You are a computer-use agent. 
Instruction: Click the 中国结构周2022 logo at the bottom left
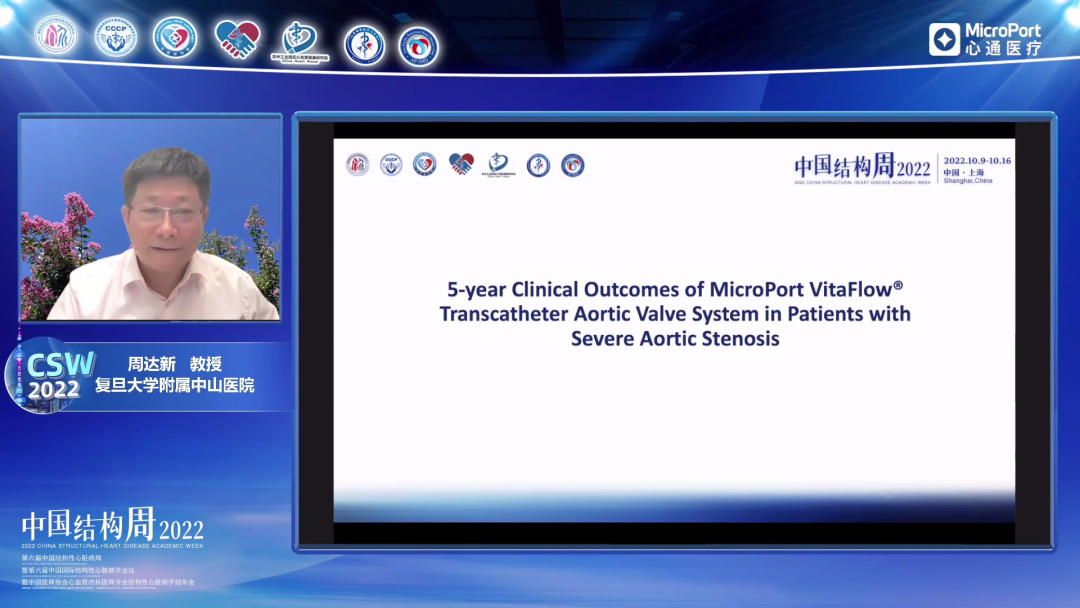click(112, 527)
